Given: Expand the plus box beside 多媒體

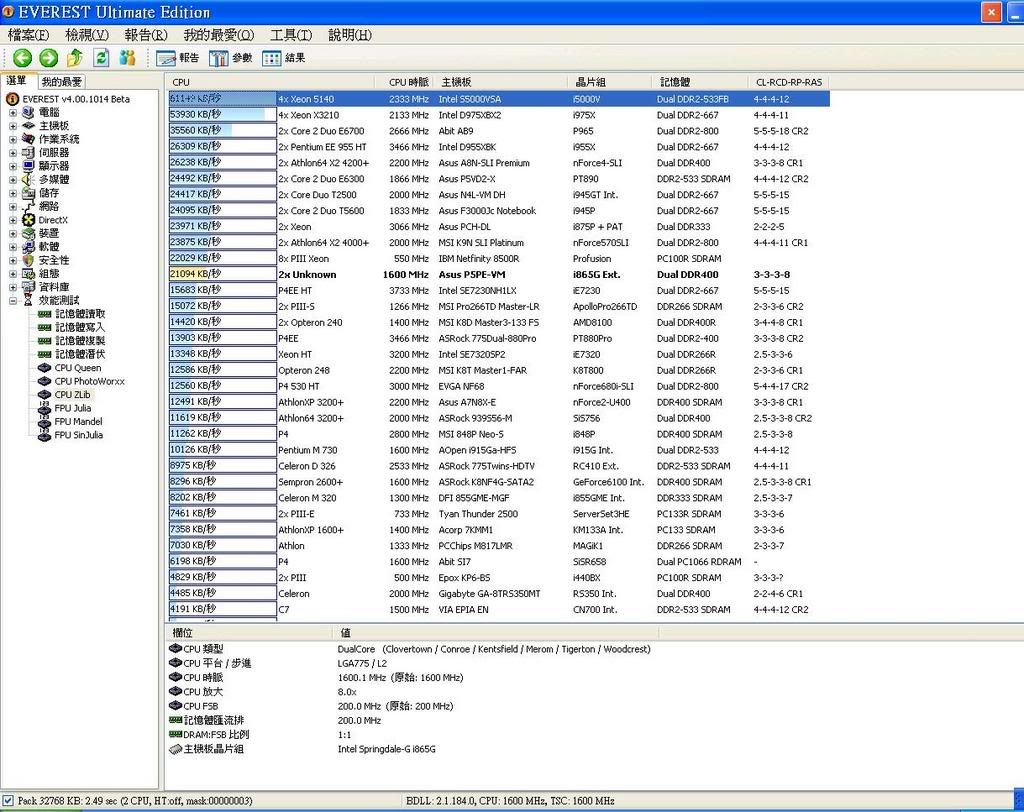Looking at the screenshot, I should tap(13, 180).
